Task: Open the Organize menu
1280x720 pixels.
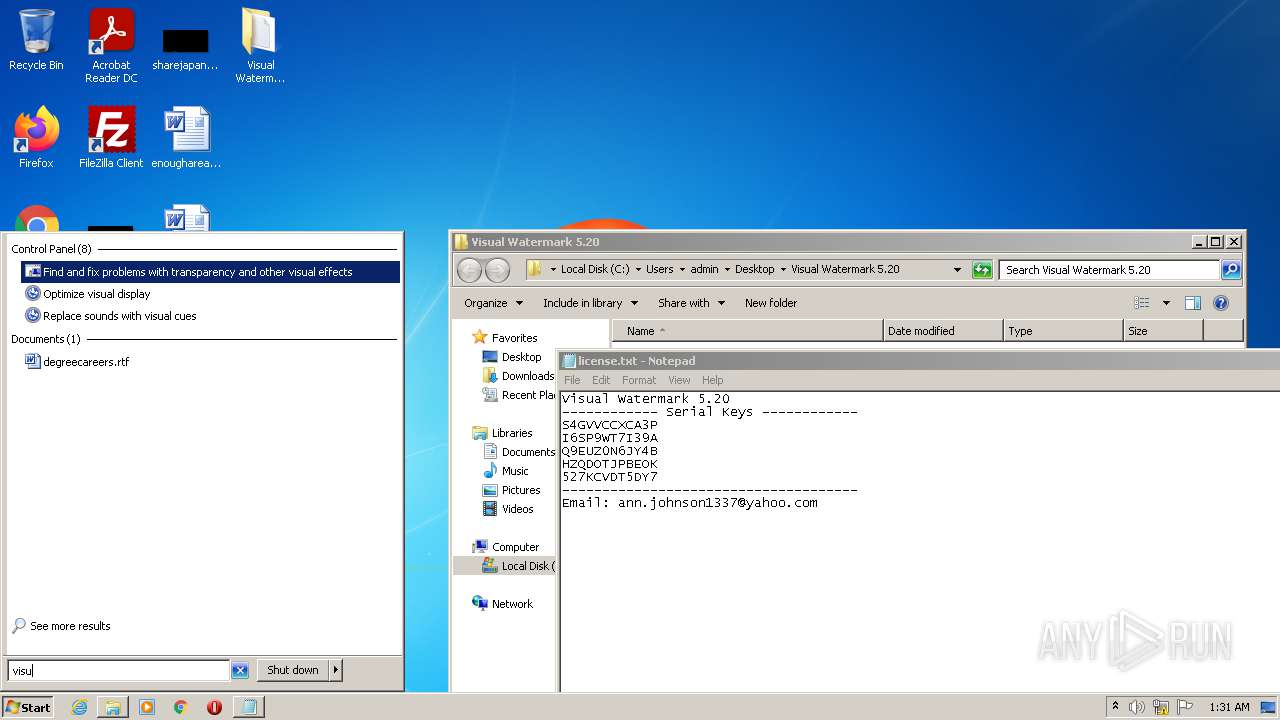Action: coord(493,303)
